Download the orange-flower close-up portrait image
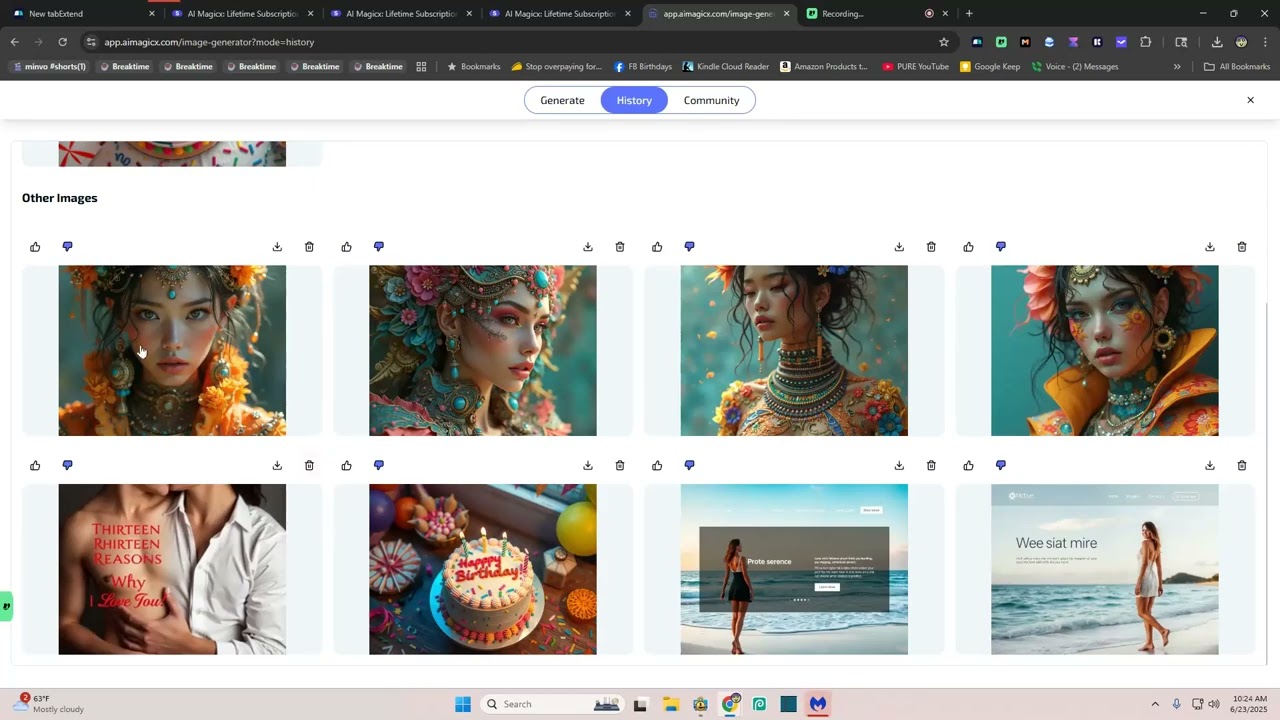 [x=277, y=247]
